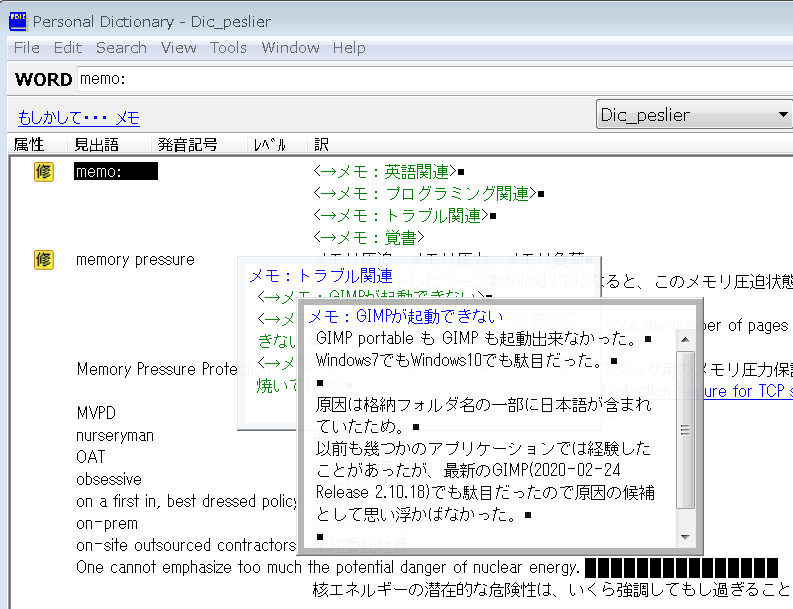Select the on-prem headword
Viewport: 793px width, 609px height.
[107, 524]
